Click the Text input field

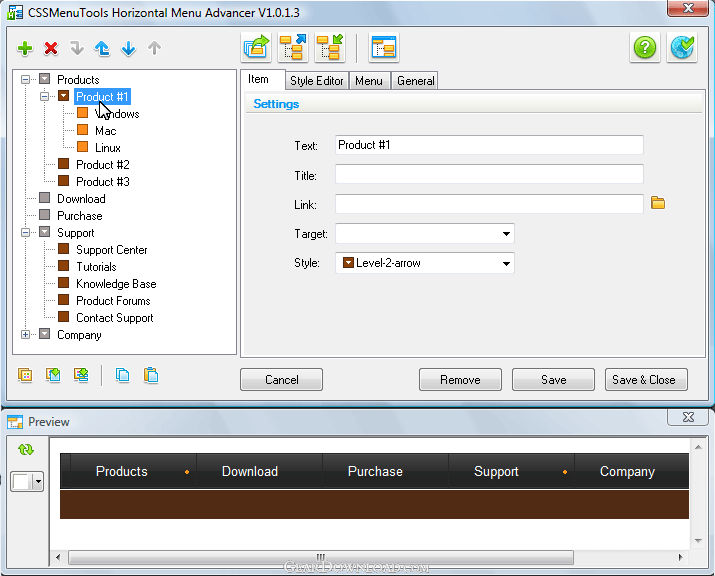tap(489, 145)
